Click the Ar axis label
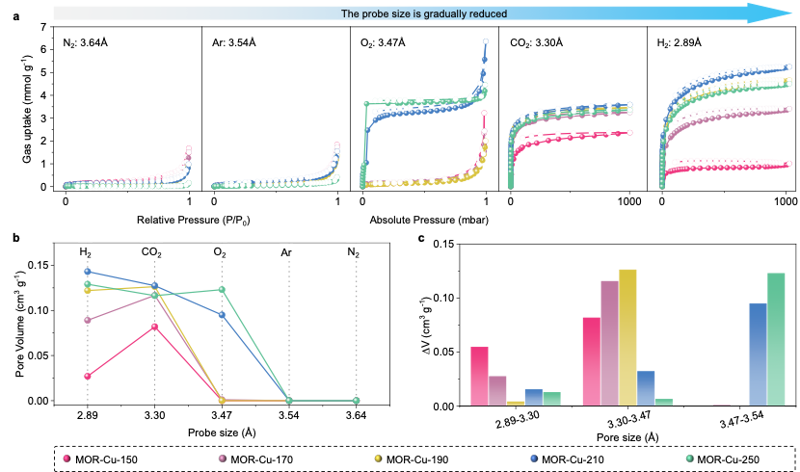The height and width of the screenshot is (472, 800). click(x=287, y=254)
